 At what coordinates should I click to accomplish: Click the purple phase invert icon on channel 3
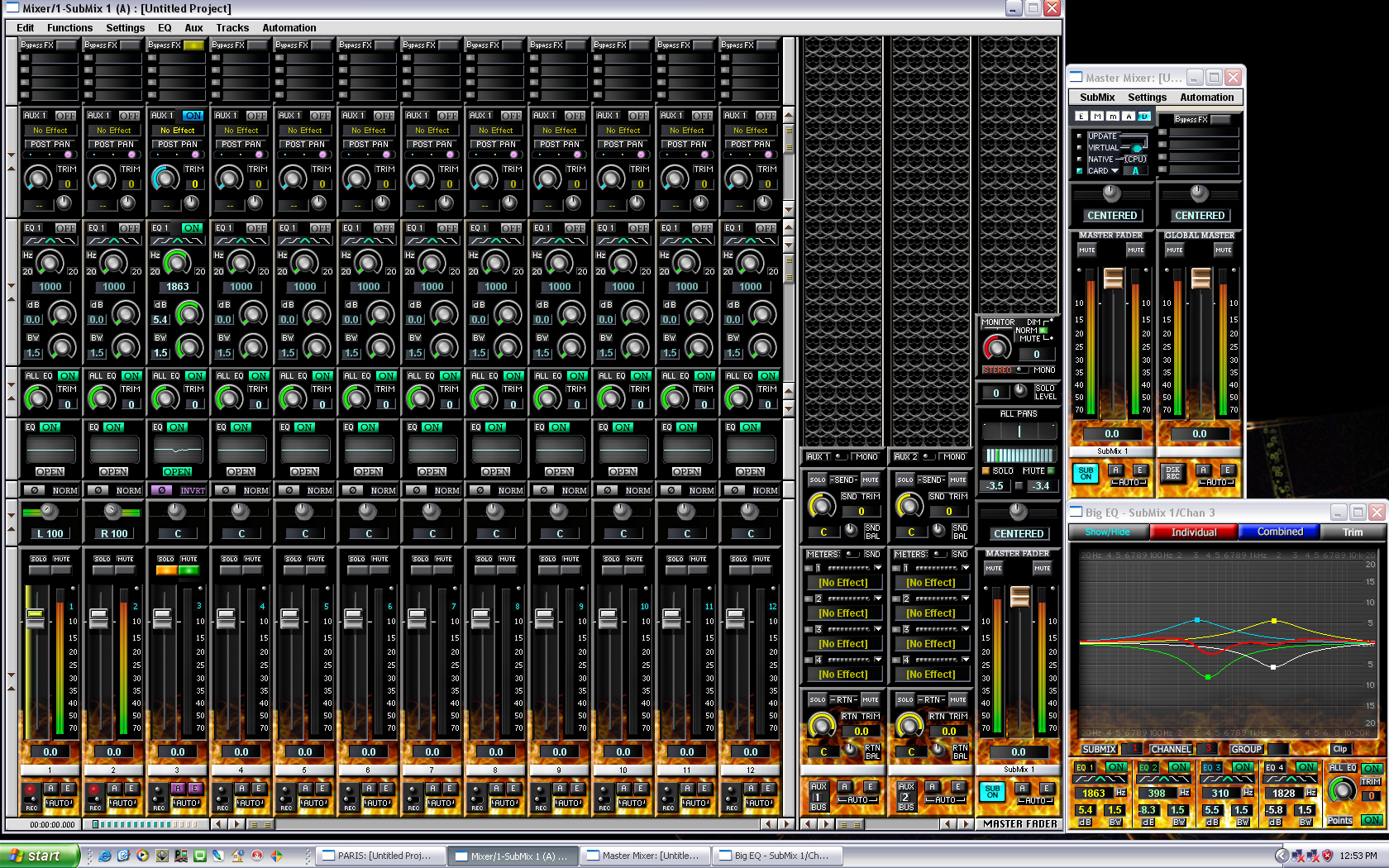pyautogui.click(x=161, y=490)
